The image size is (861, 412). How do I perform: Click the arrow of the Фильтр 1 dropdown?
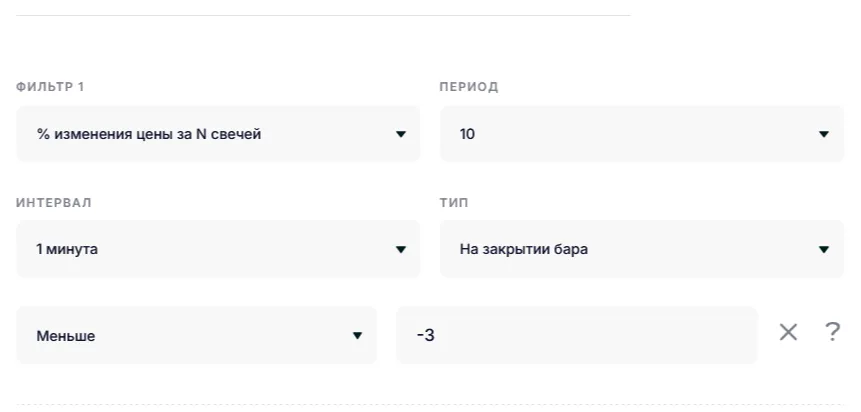(401, 134)
